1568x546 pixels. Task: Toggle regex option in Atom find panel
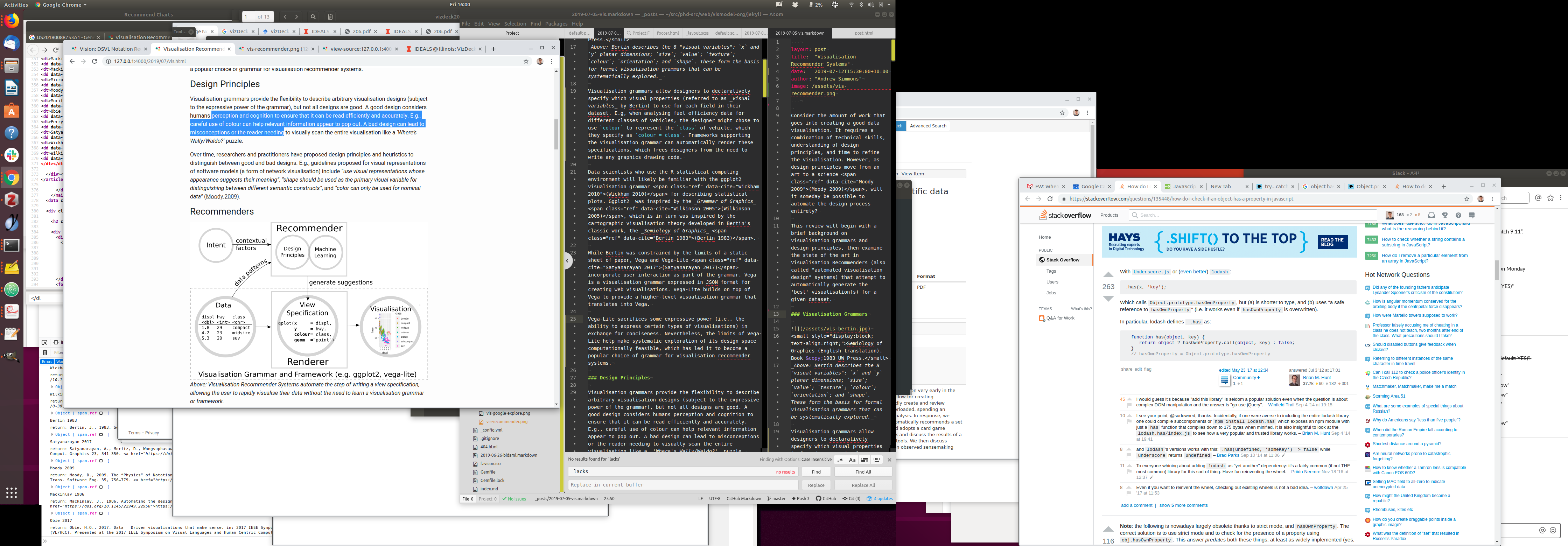point(840,460)
